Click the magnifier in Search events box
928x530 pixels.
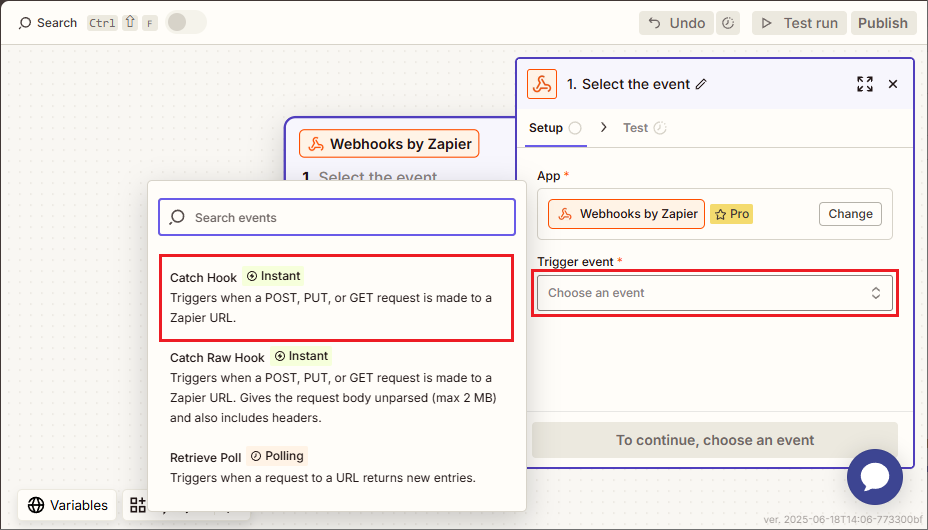(x=177, y=217)
